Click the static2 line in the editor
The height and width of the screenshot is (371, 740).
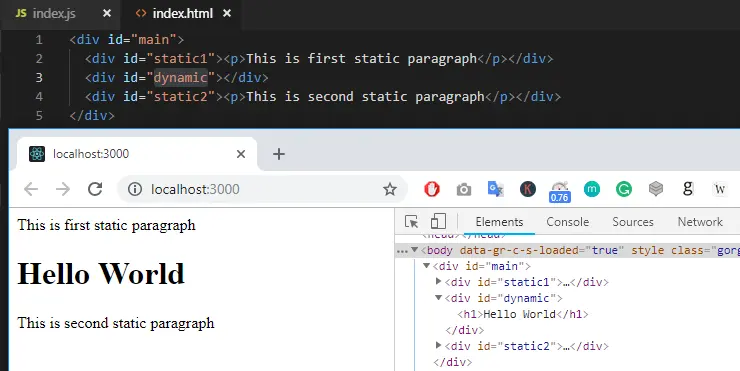[323, 97]
